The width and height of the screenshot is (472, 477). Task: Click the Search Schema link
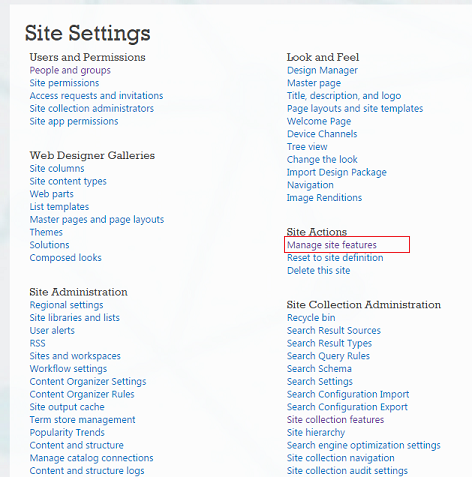[x=319, y=369]
